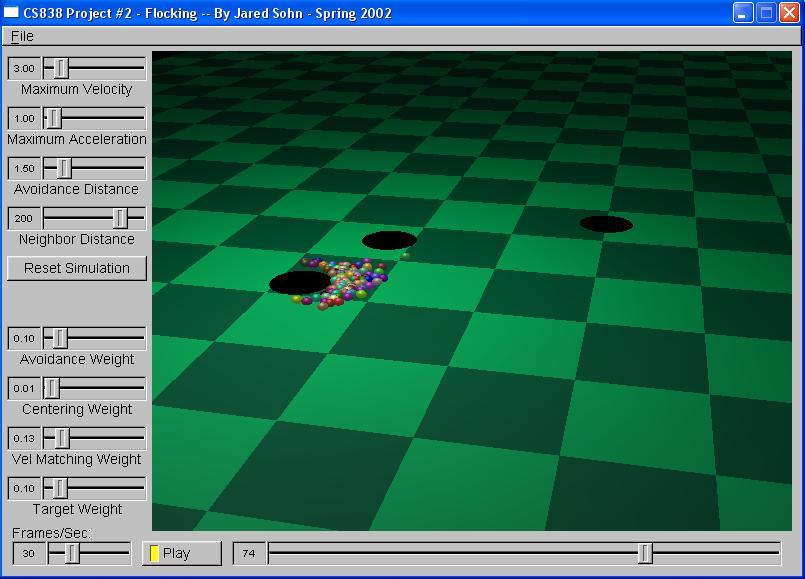805x579 pixels.
Task: Click the Frames/Sec slider handle
Action: pyautogui.click(x=72, y=553)
